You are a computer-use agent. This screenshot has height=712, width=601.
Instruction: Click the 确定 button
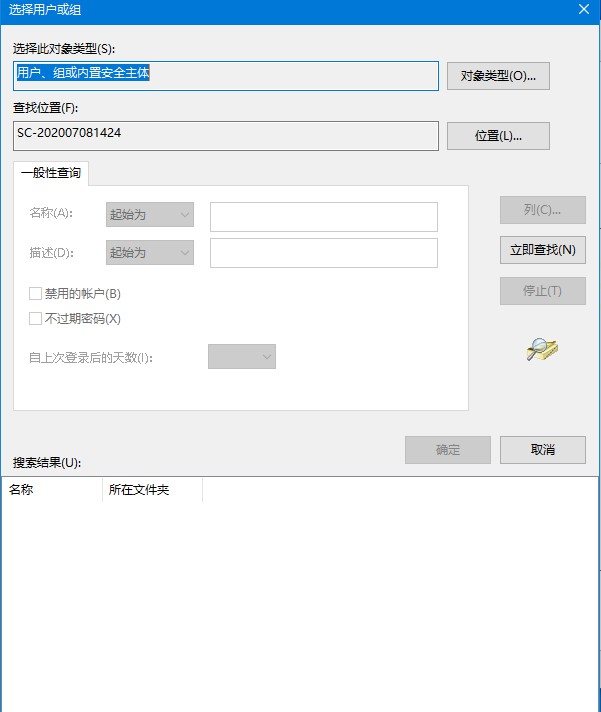pyautogui.click(x=447, y=450)
